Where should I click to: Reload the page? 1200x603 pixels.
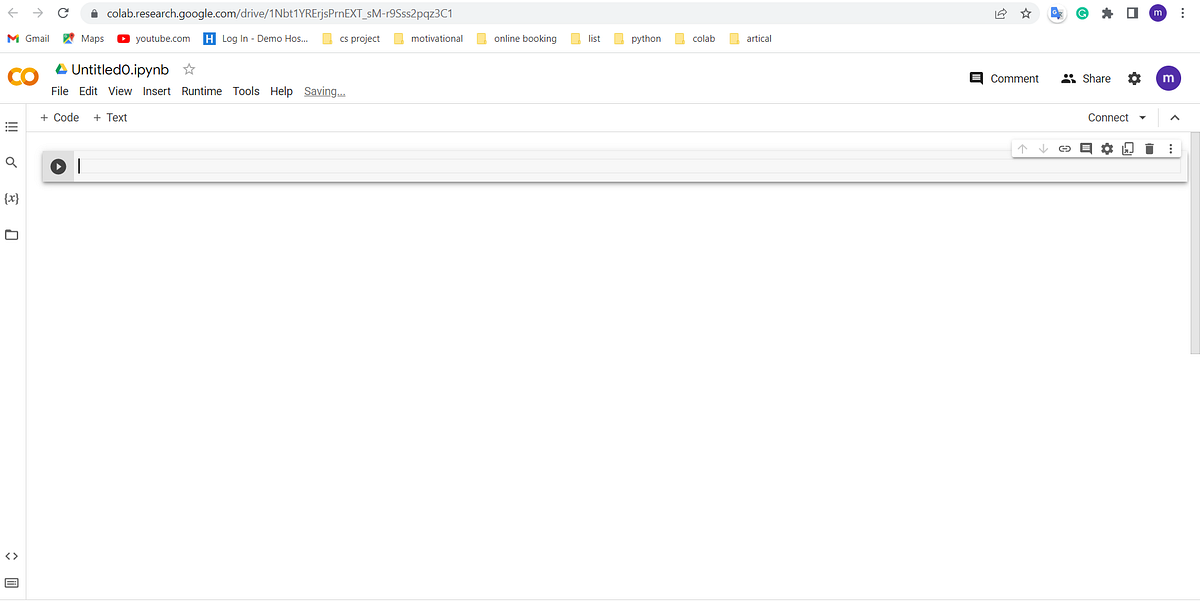[63, 14]
